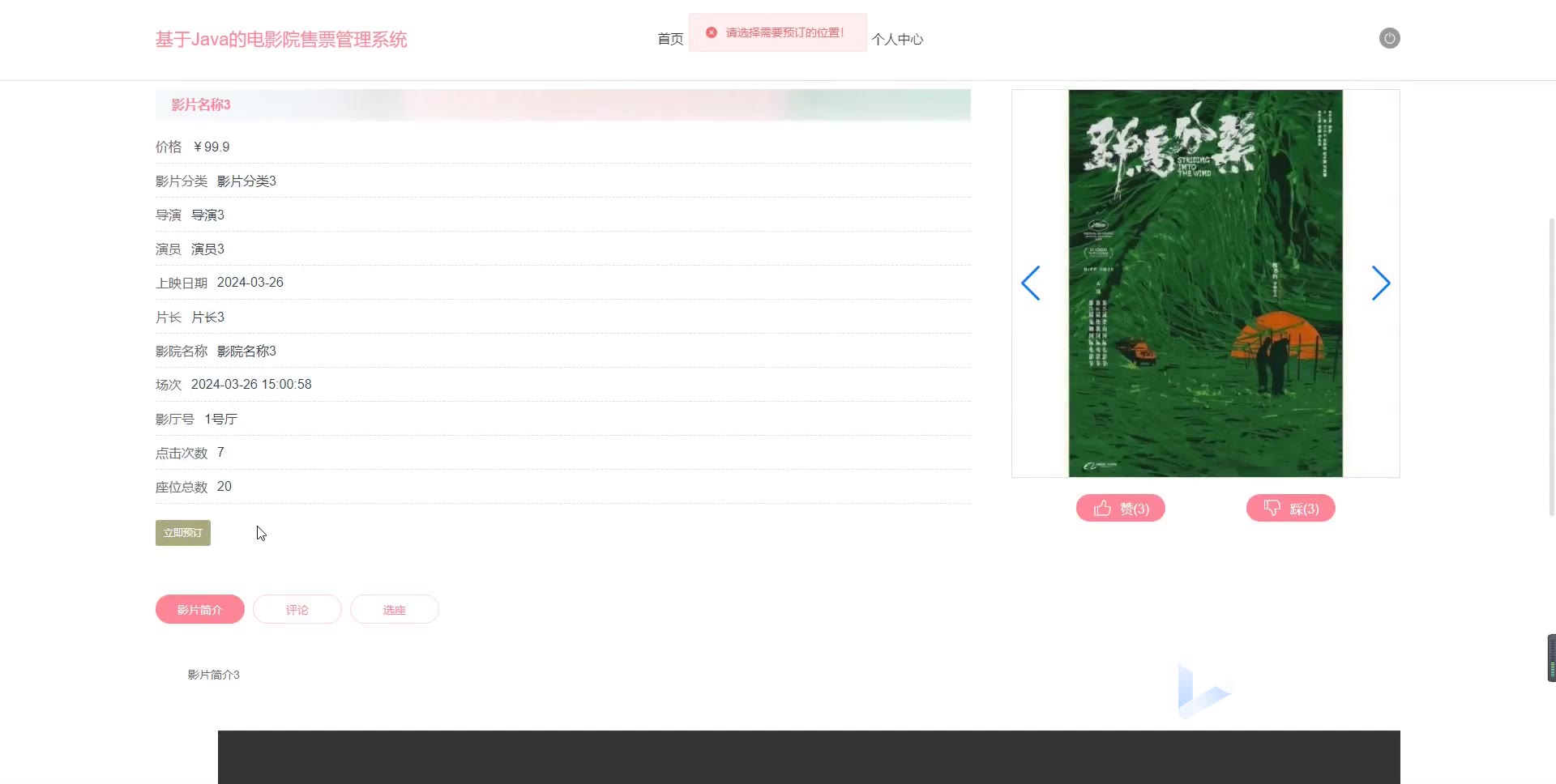Click the duration value 片长3
The width and height of the screenshot is (1556, 784).
coord(207,317)
